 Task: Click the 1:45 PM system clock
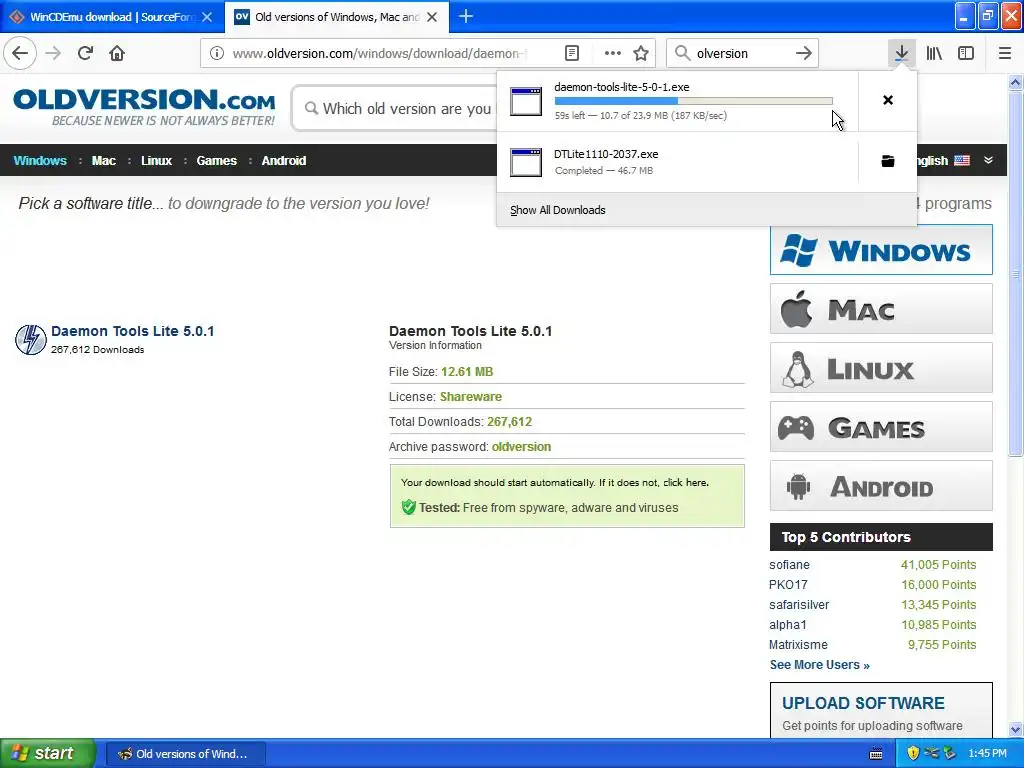[x=987, y=754]
